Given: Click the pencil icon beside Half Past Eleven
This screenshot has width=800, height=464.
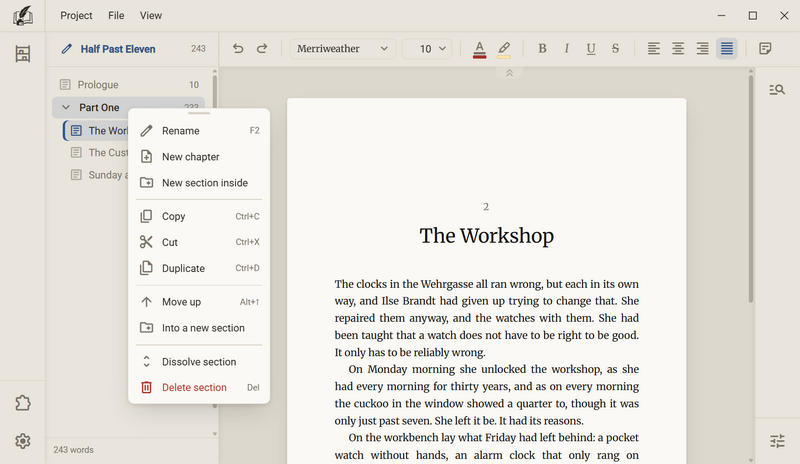Looking at the screenshot, I should [x=66, y=49].
